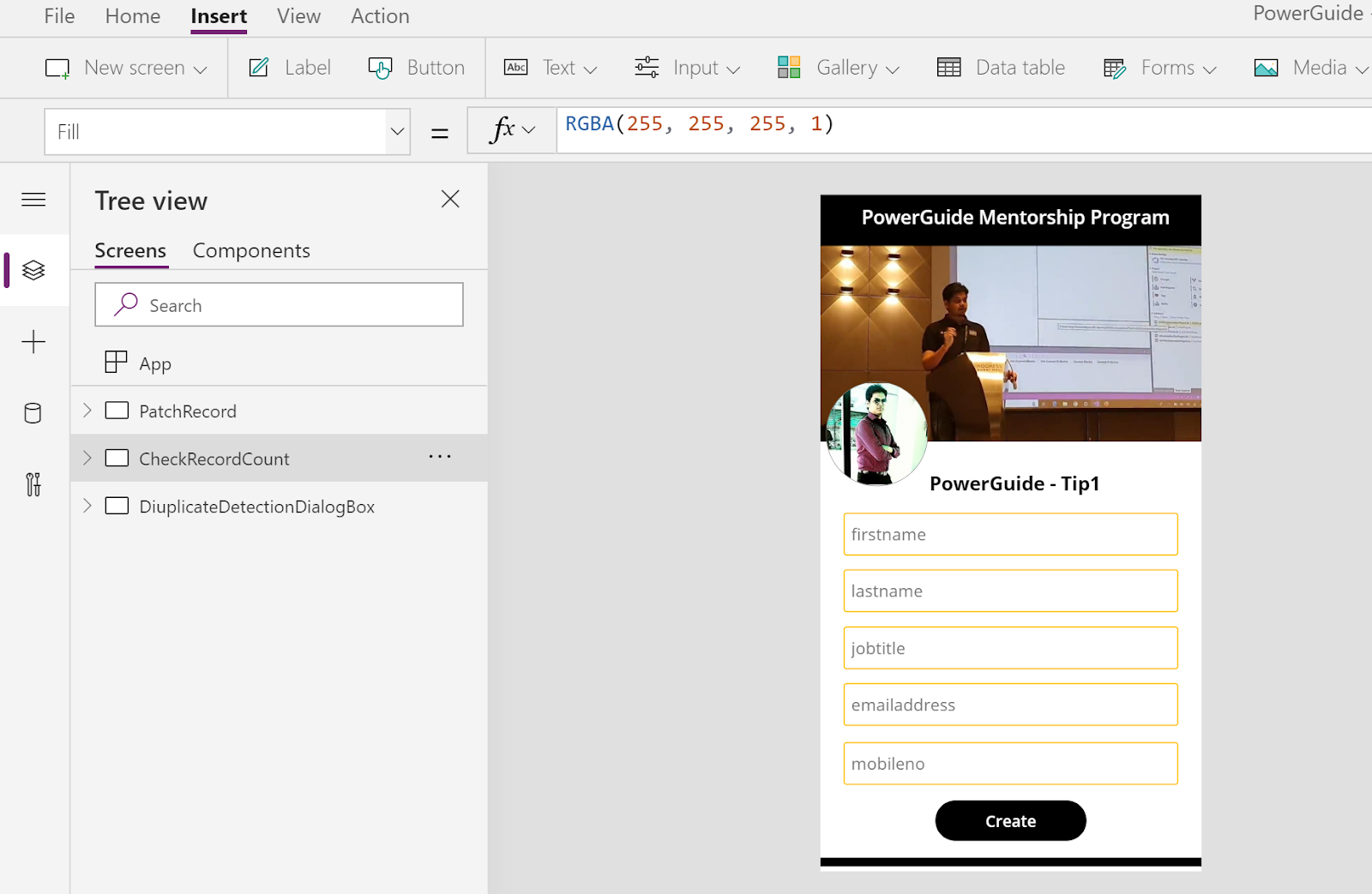Click the lastname input field
This screenshot has width=1372, height=894.
click(x=1010, y=591)
